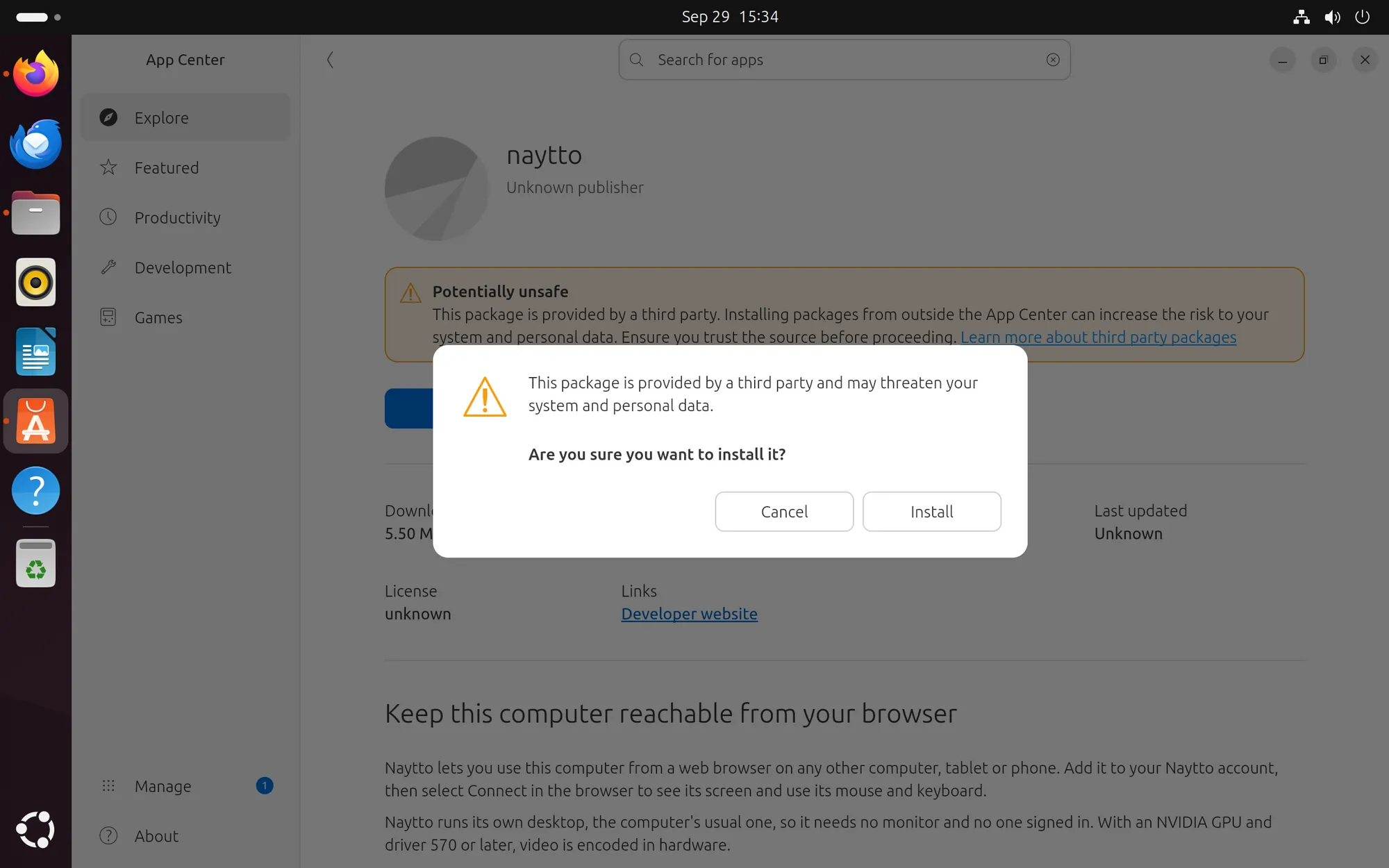The height and width of the screenshot is (868, 1389).
Task: Click the Explore compass icon
Action: pyautogui.click(x=108, y=117)
